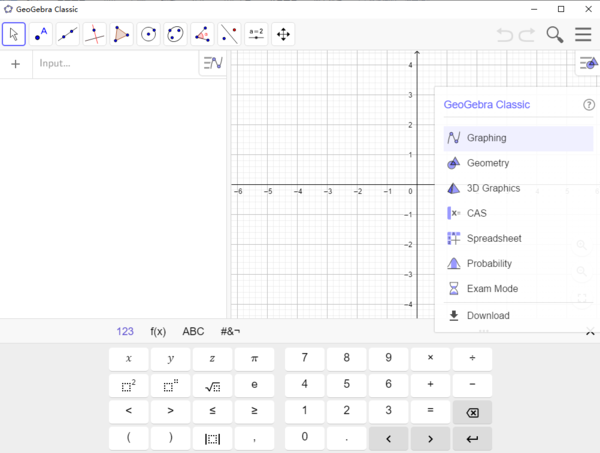Screen dimensions: 600x453
Task: Select the Slider tool
Action: (x=256, y=35)
